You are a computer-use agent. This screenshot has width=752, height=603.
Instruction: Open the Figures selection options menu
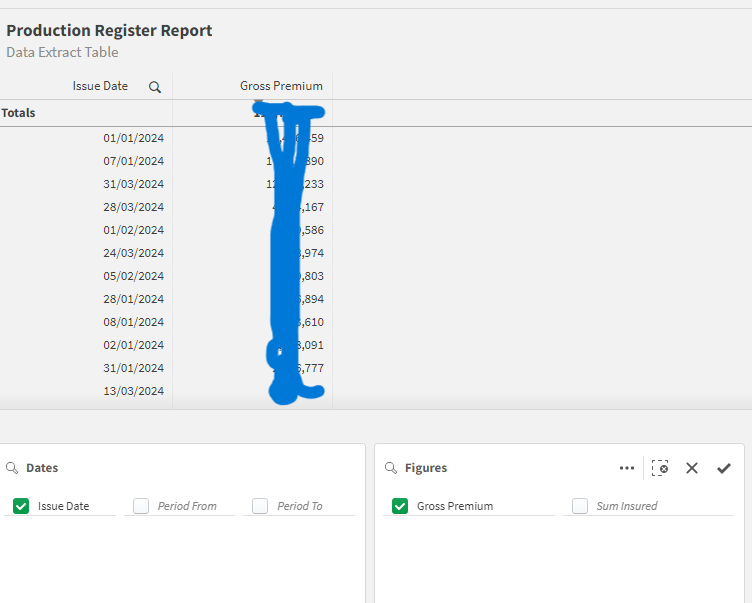[x=626, y=468]
